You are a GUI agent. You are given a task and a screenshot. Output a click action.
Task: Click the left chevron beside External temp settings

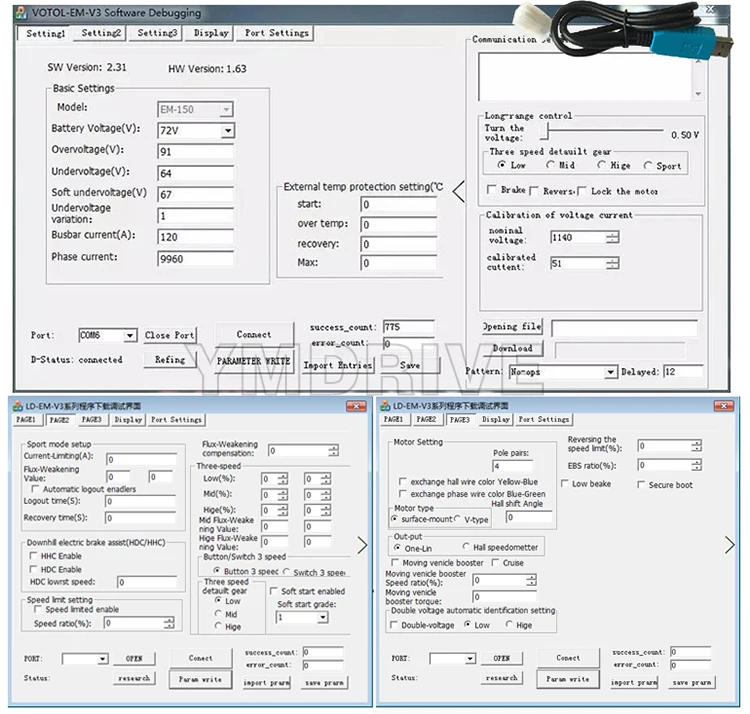(459, 192)
